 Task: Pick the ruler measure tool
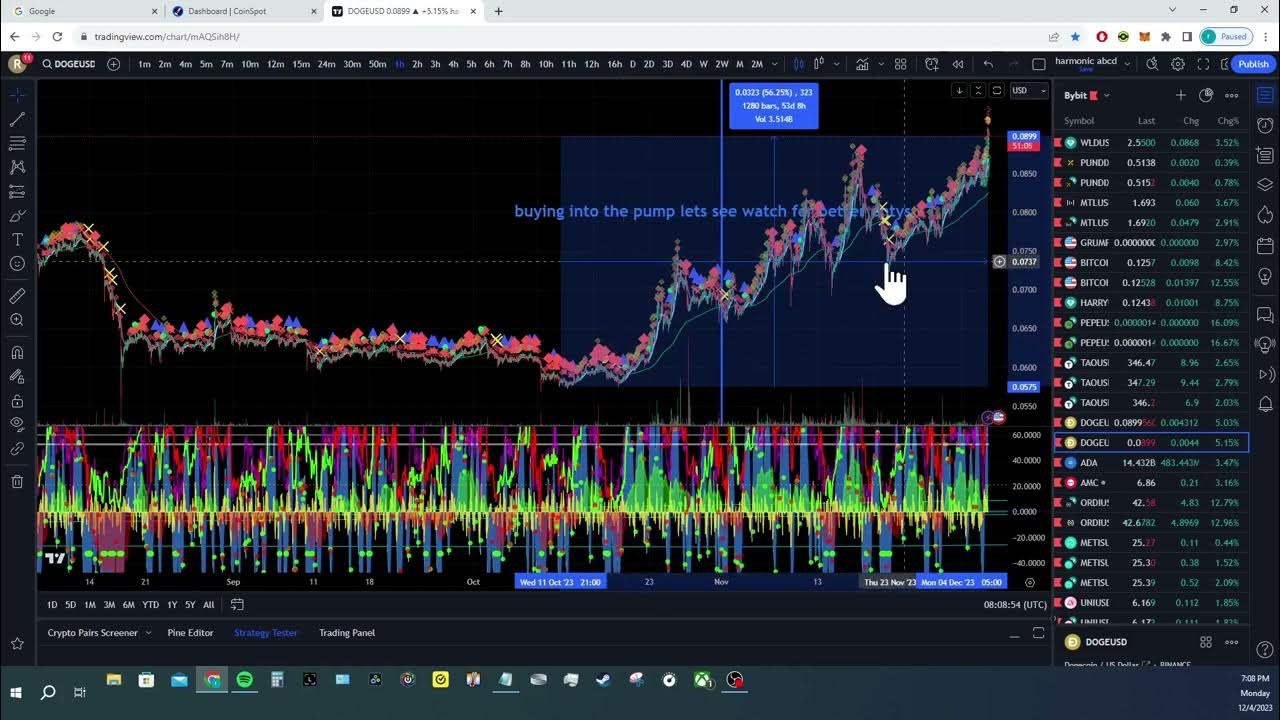pyautogui.click(x=17, y=296)
